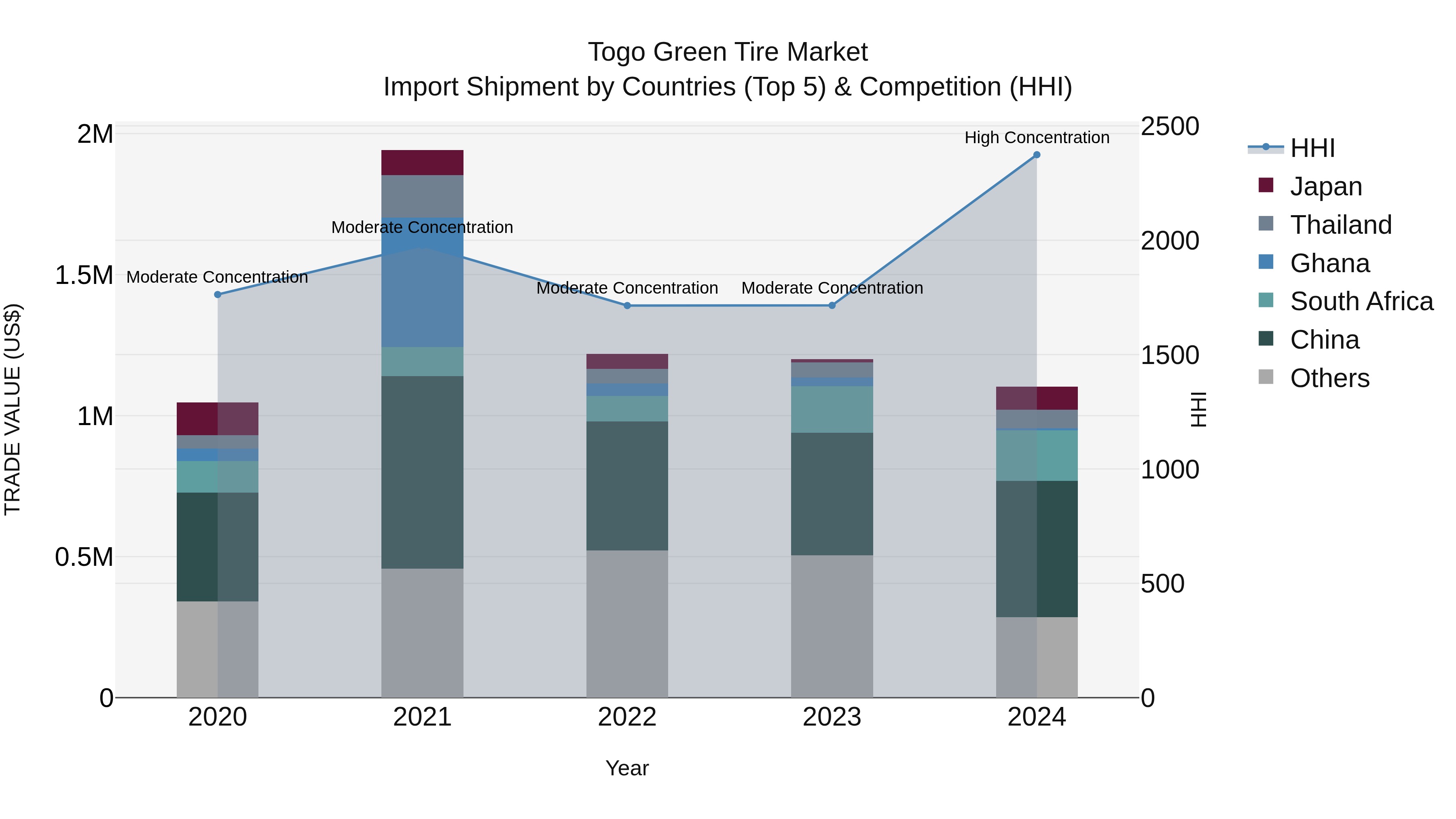Click 'Moderate Concentration' label above 2020
Screen dimensions: 1456x819
click(x=217, y=277)
